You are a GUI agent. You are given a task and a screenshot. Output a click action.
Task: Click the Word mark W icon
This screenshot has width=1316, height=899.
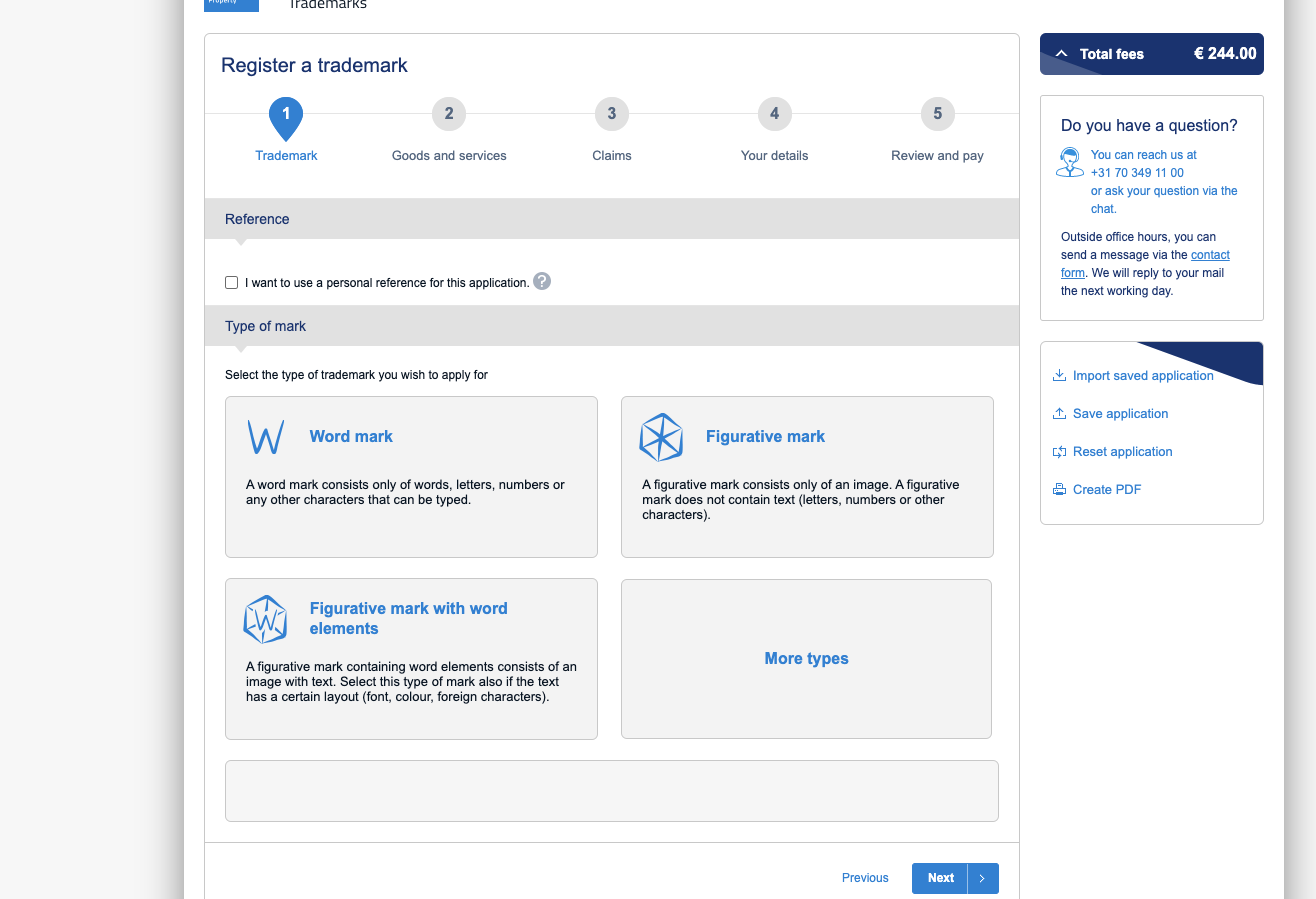click(x=265, y=437)
